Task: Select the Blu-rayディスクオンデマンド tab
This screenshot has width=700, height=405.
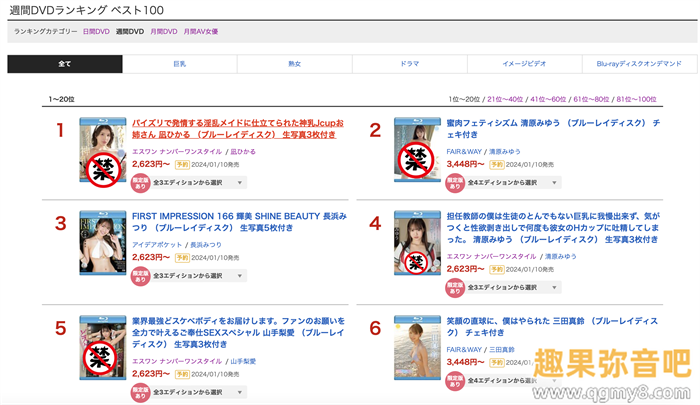Action: point(639,64)
